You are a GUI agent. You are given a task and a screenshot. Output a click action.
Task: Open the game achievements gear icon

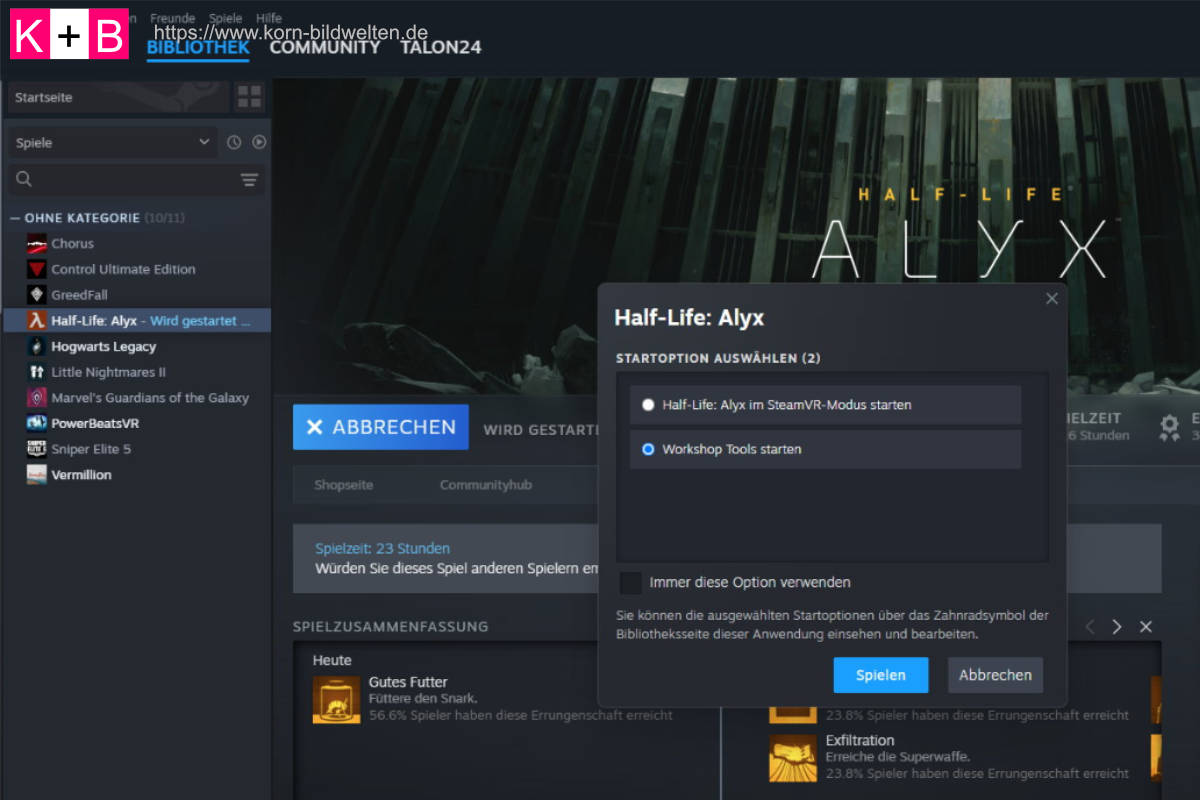(1169, 428)
